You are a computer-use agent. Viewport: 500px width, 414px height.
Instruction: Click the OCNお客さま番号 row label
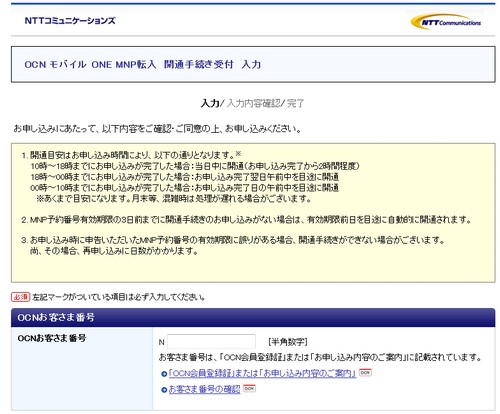(x=52, y=338)
